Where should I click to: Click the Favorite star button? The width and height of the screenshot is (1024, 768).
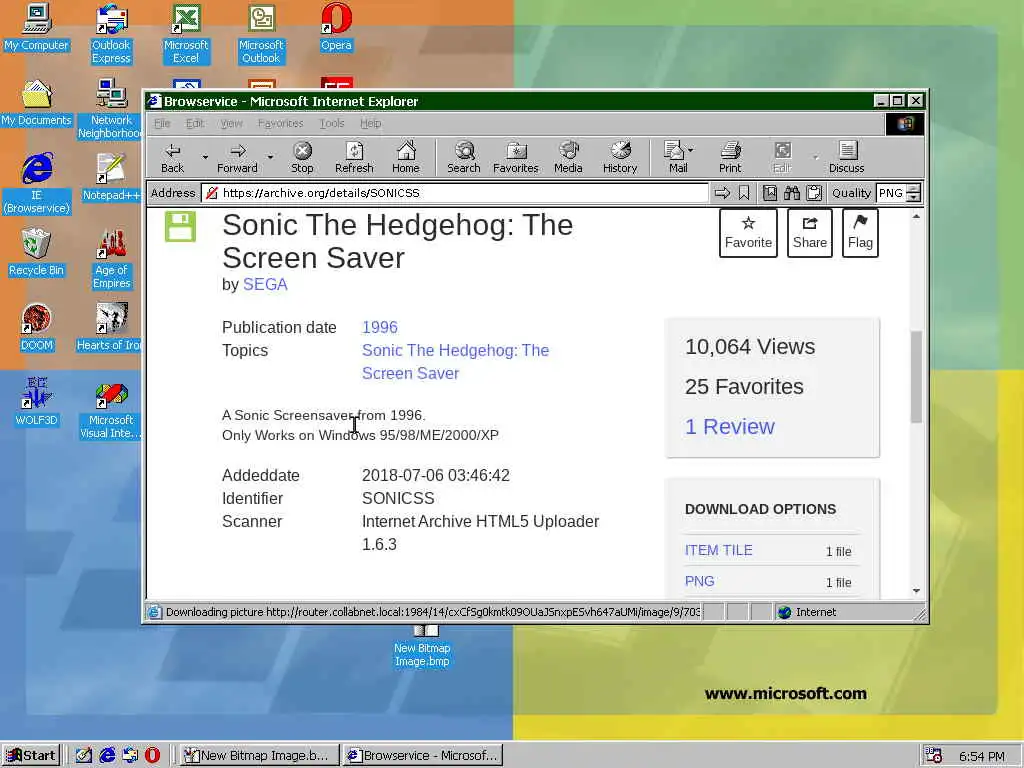click(748, 233)
